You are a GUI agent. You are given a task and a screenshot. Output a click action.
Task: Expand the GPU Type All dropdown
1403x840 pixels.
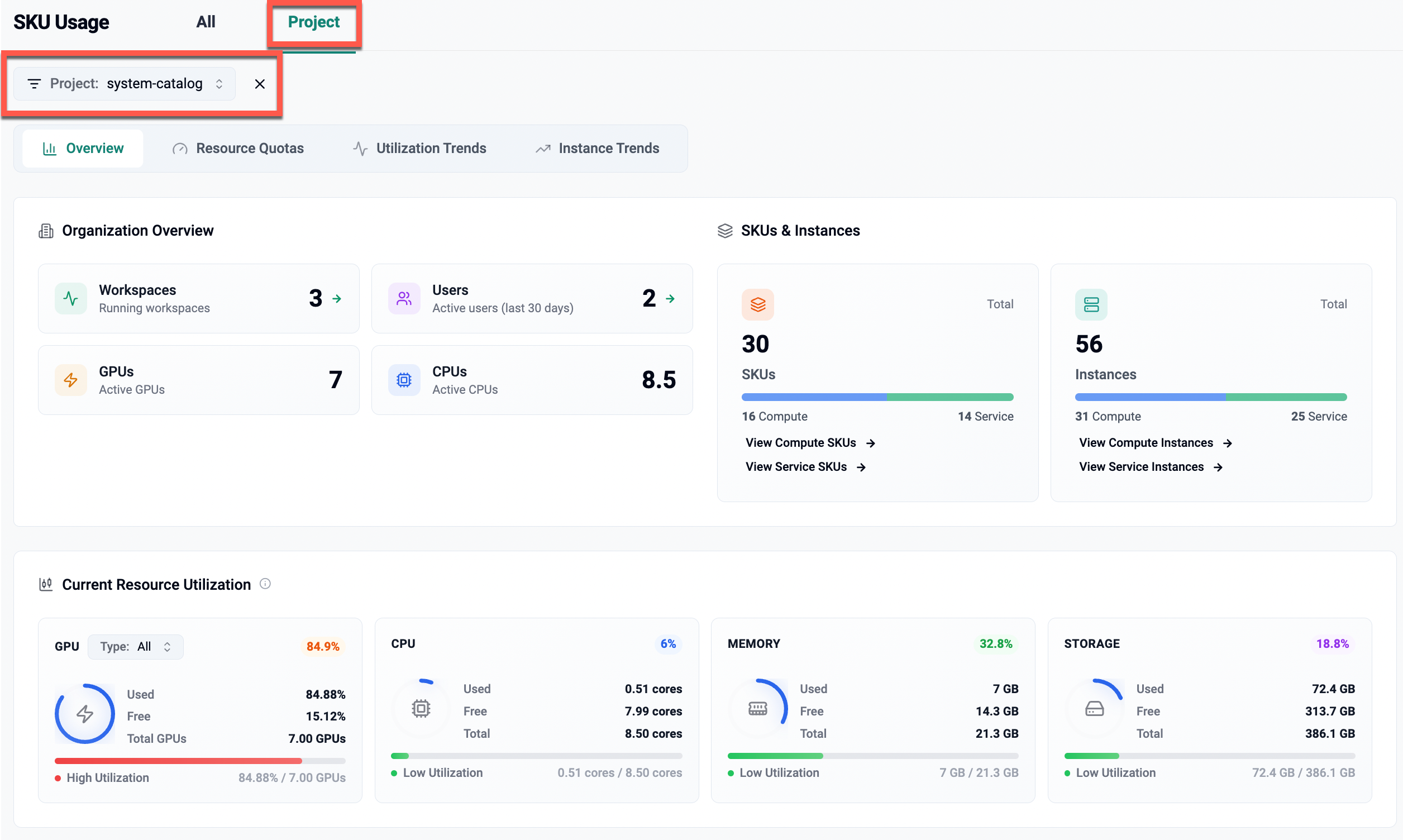coord(136,646)
